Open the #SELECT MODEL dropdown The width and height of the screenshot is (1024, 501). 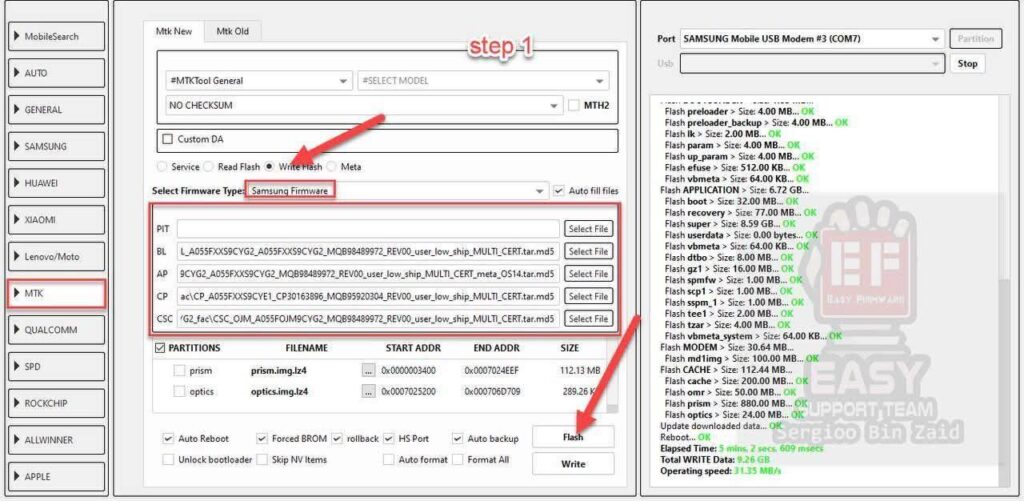[482, 81]
